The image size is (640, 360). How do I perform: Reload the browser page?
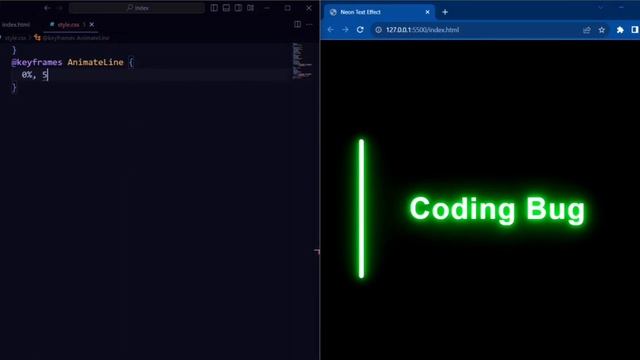360,30
